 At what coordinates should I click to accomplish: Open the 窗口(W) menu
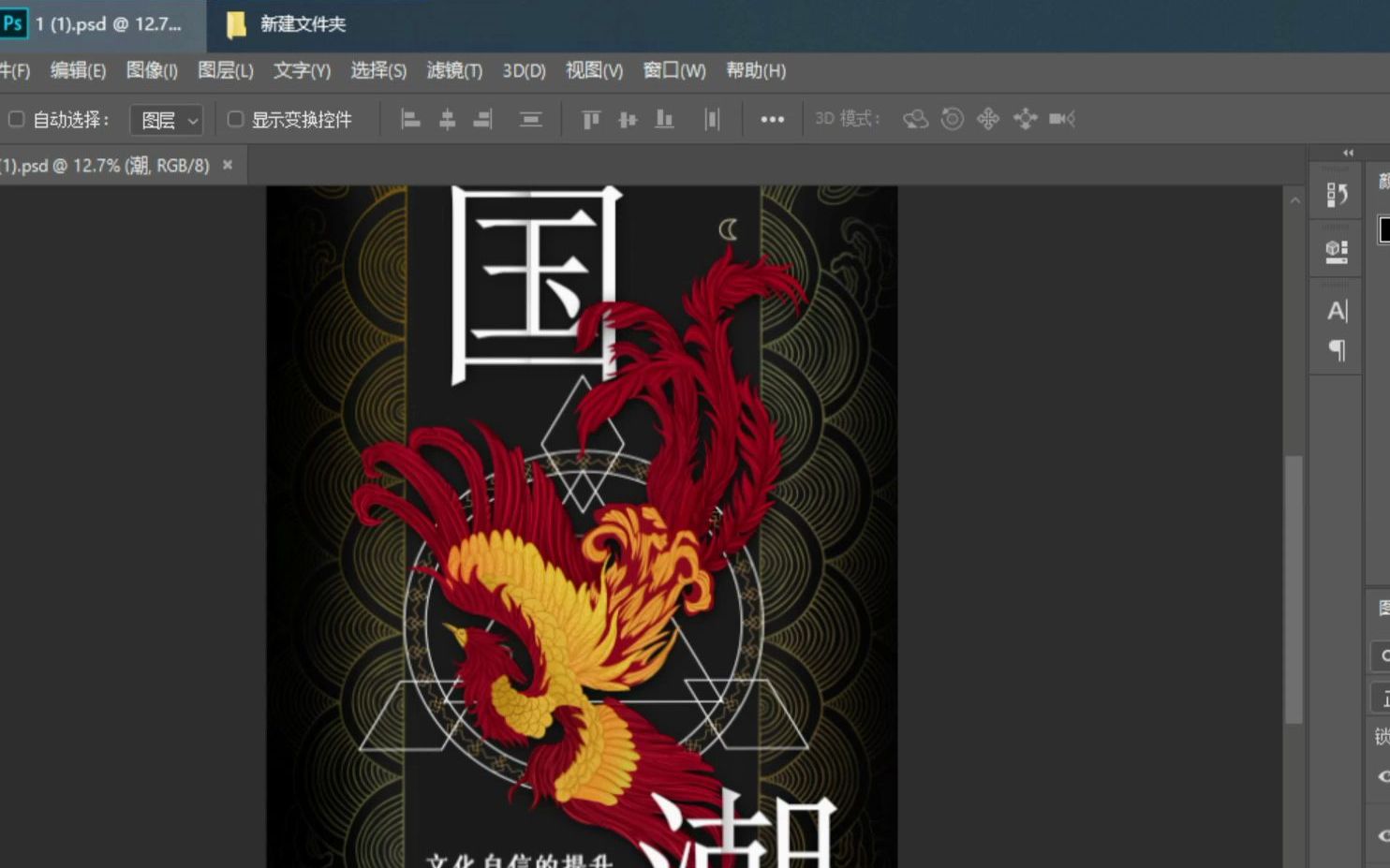point(674,70)
